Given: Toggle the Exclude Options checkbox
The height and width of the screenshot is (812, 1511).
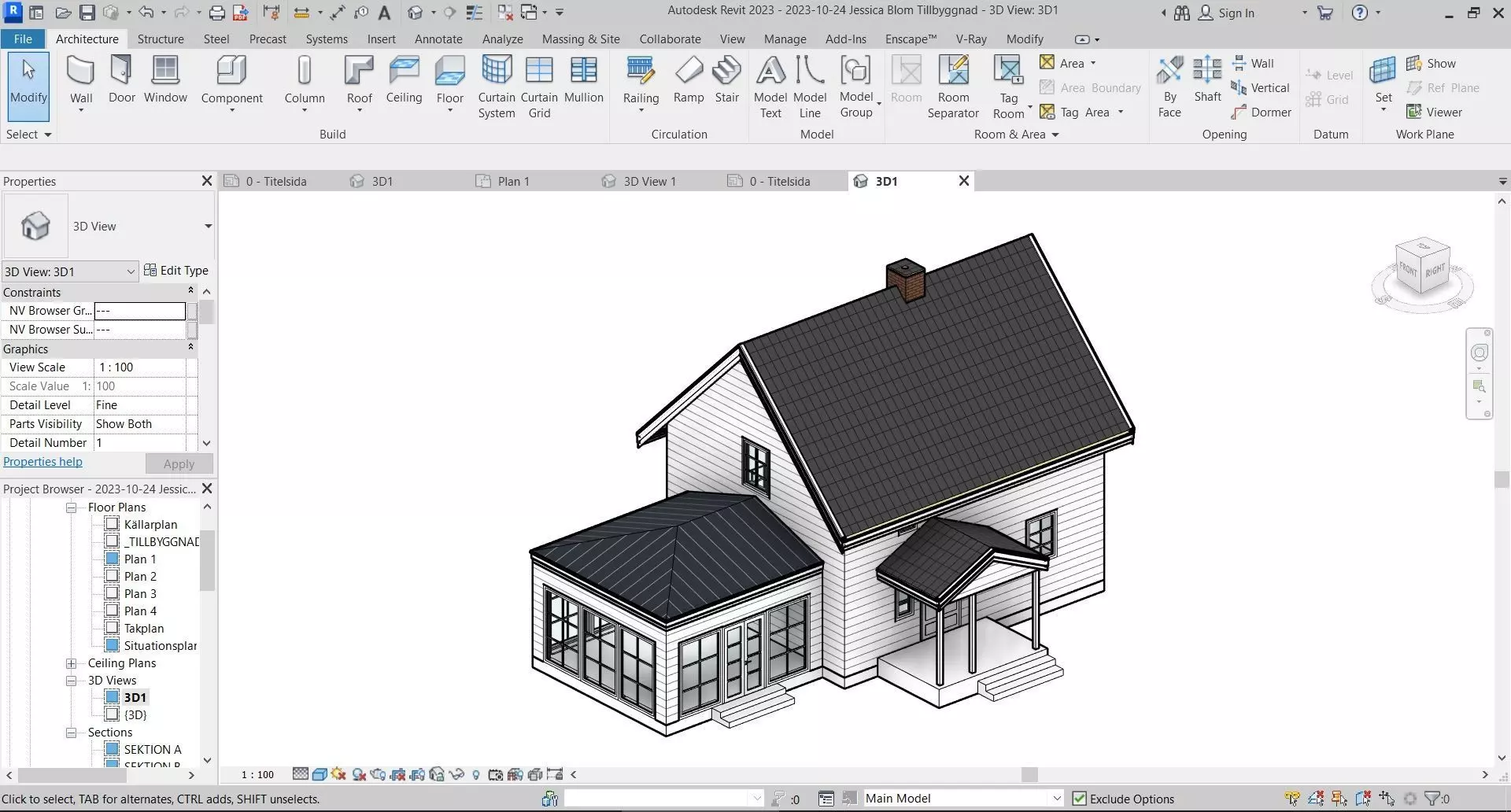Looking at the screenshot, I should [1080, 799].
